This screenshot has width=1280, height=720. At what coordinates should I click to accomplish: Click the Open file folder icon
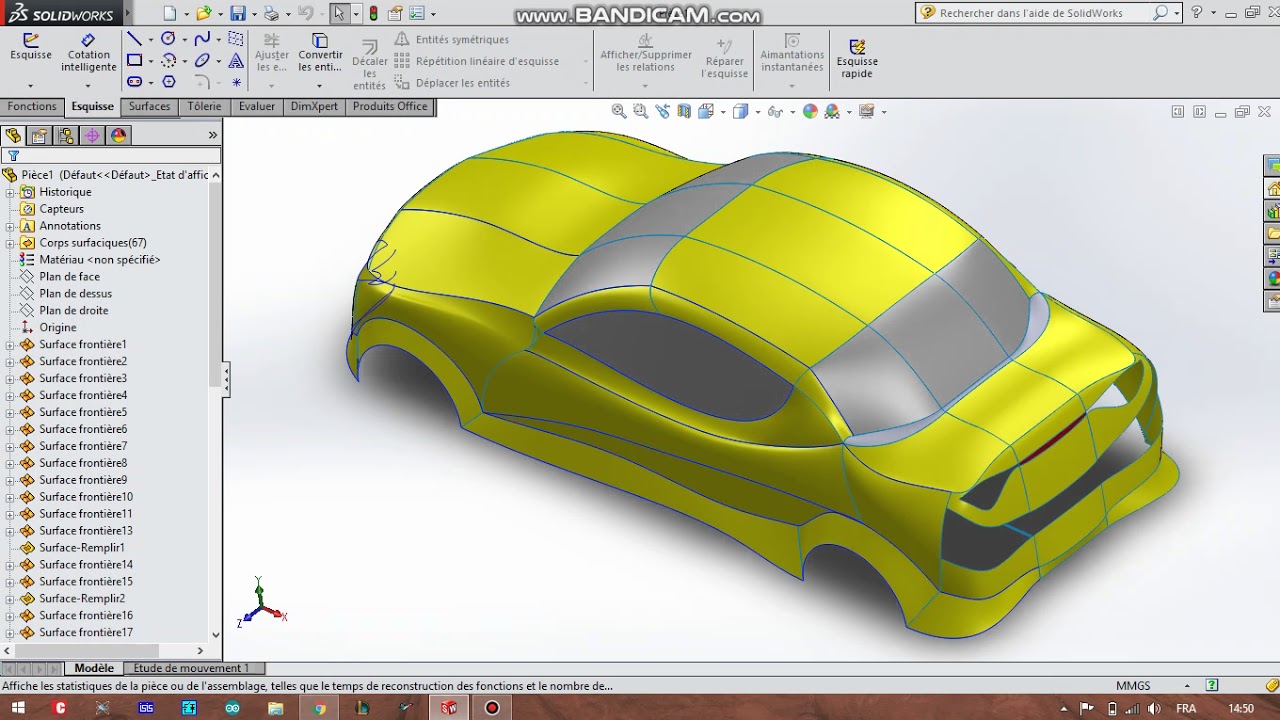[204, 14]
